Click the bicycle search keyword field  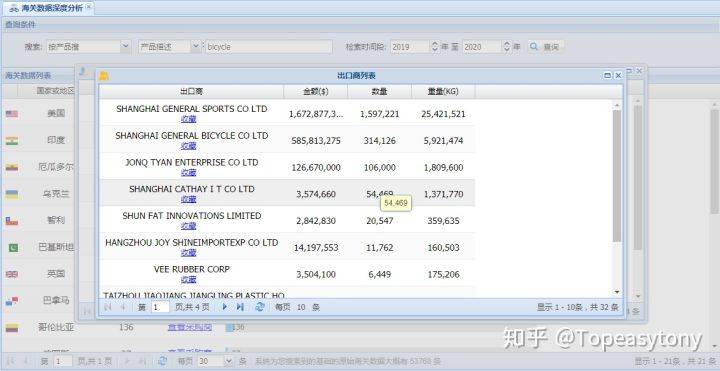pos(269,47)
